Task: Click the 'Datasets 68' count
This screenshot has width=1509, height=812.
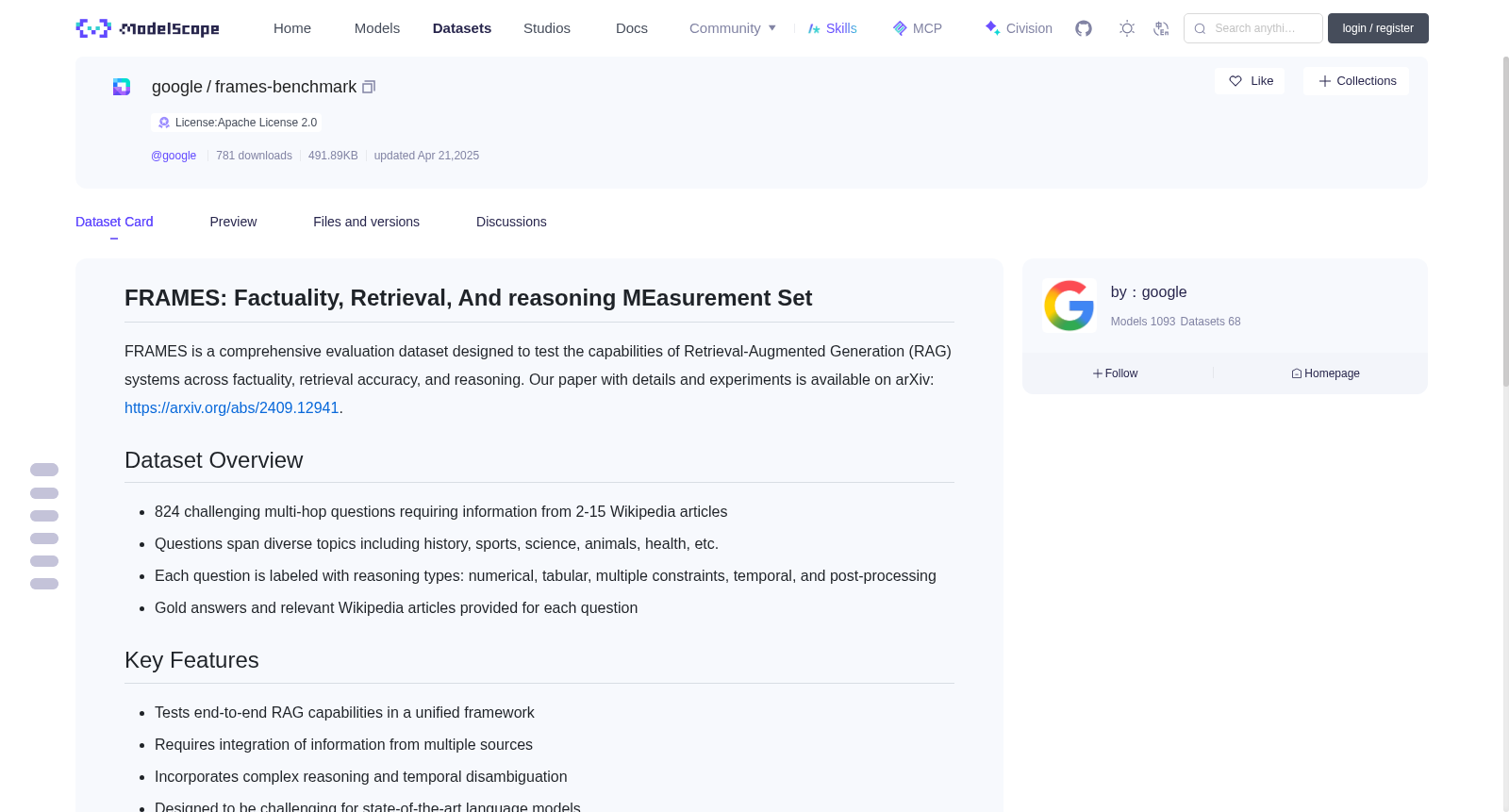Action: pyautogui.click(x=1210, y=322)
